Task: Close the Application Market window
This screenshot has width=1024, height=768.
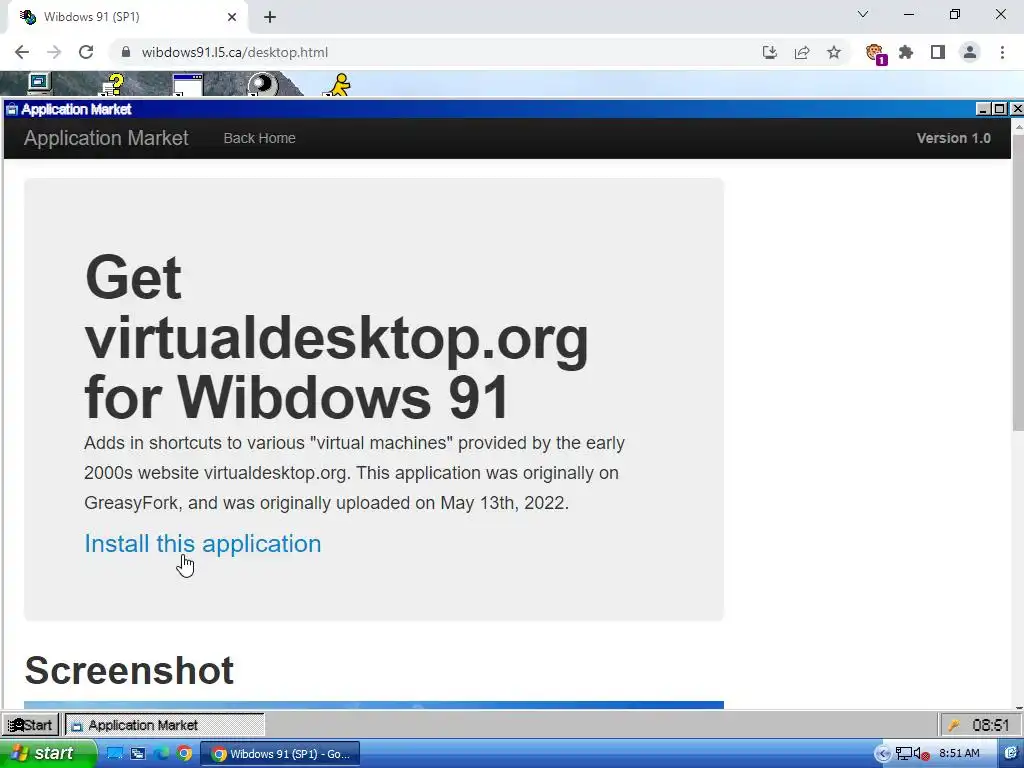Action: coord(1017,109)
